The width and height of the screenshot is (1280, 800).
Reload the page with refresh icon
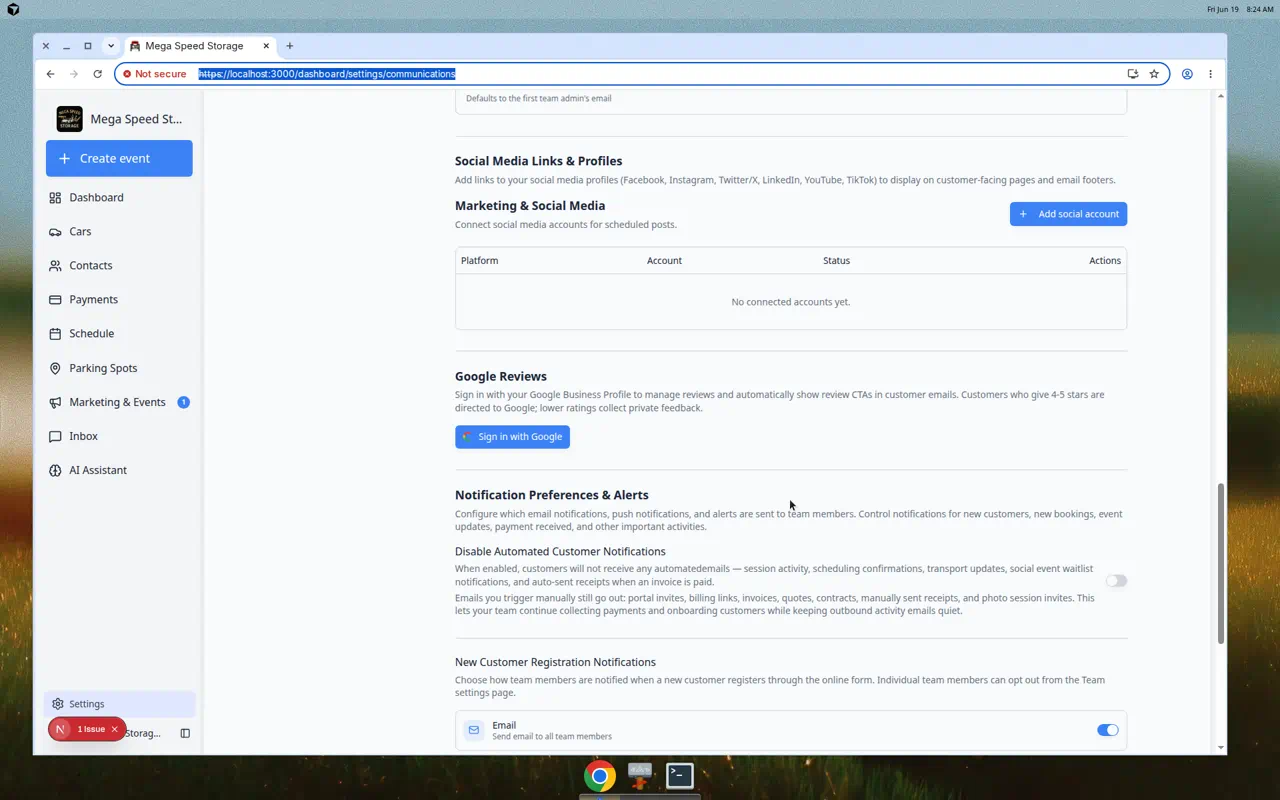[97, 74]
